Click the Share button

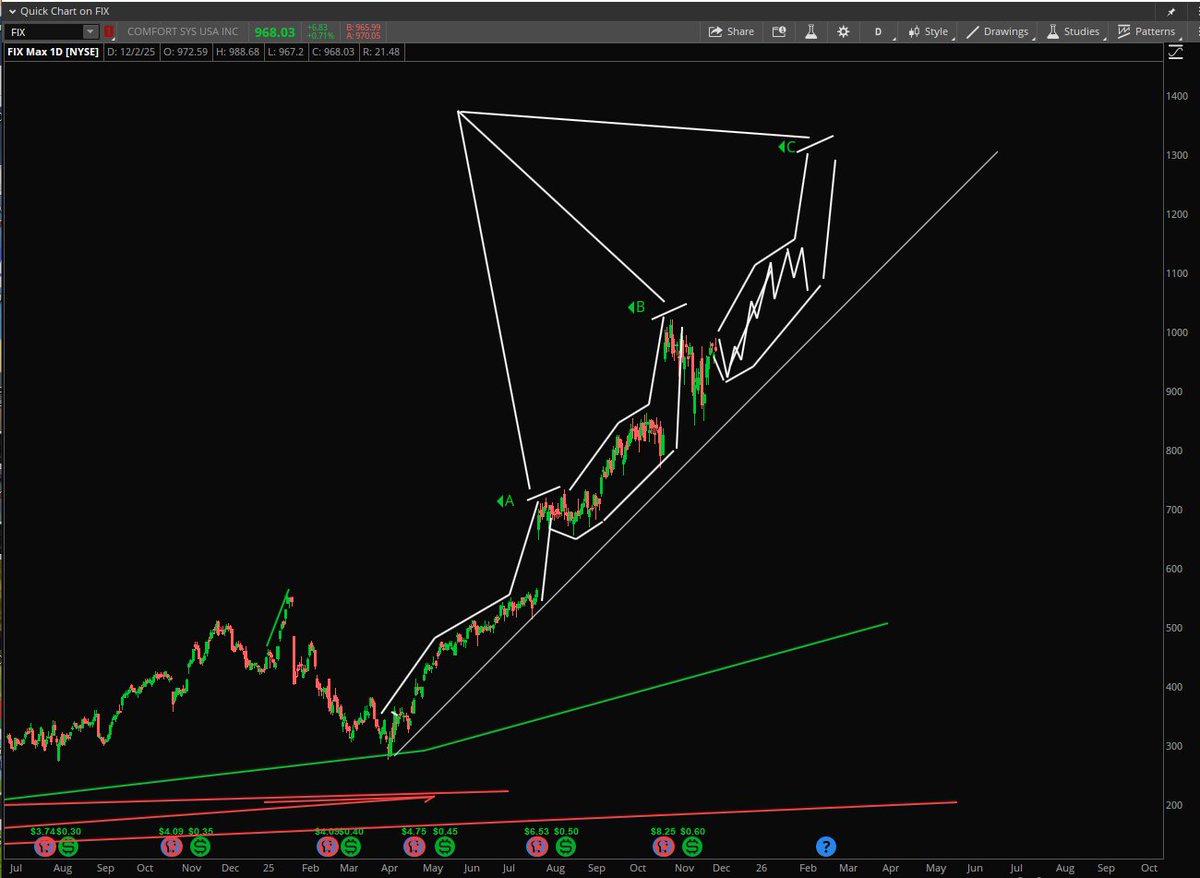coord(731,31)
